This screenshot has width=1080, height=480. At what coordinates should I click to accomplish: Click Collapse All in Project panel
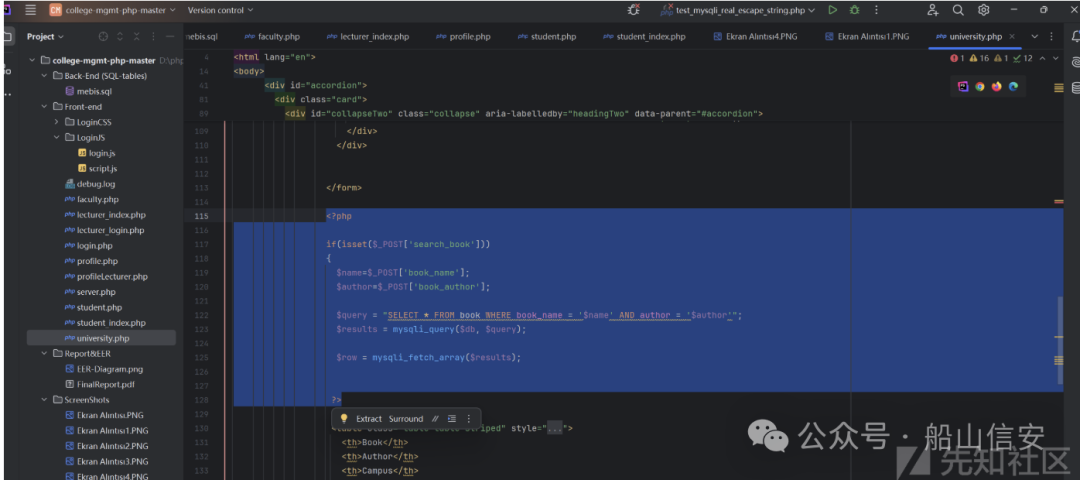[x=136, y=36]
